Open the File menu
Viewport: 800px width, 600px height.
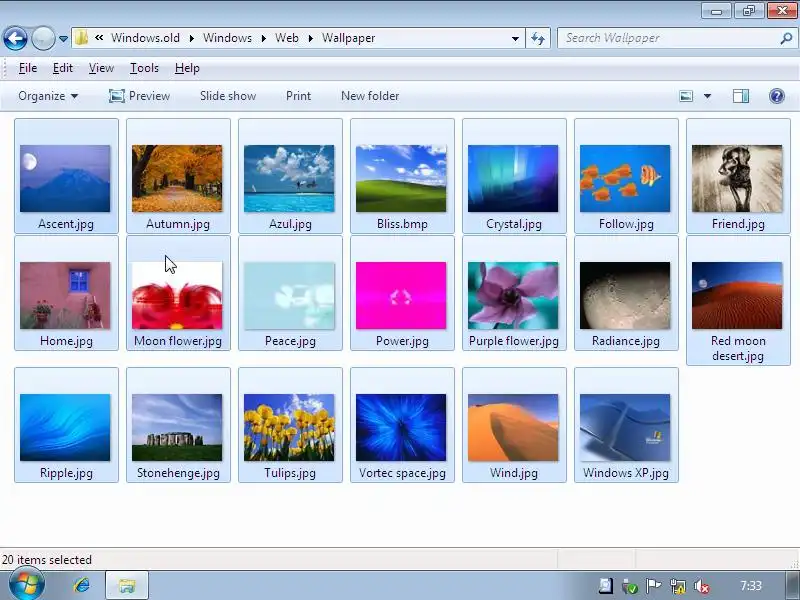[28, 68]
